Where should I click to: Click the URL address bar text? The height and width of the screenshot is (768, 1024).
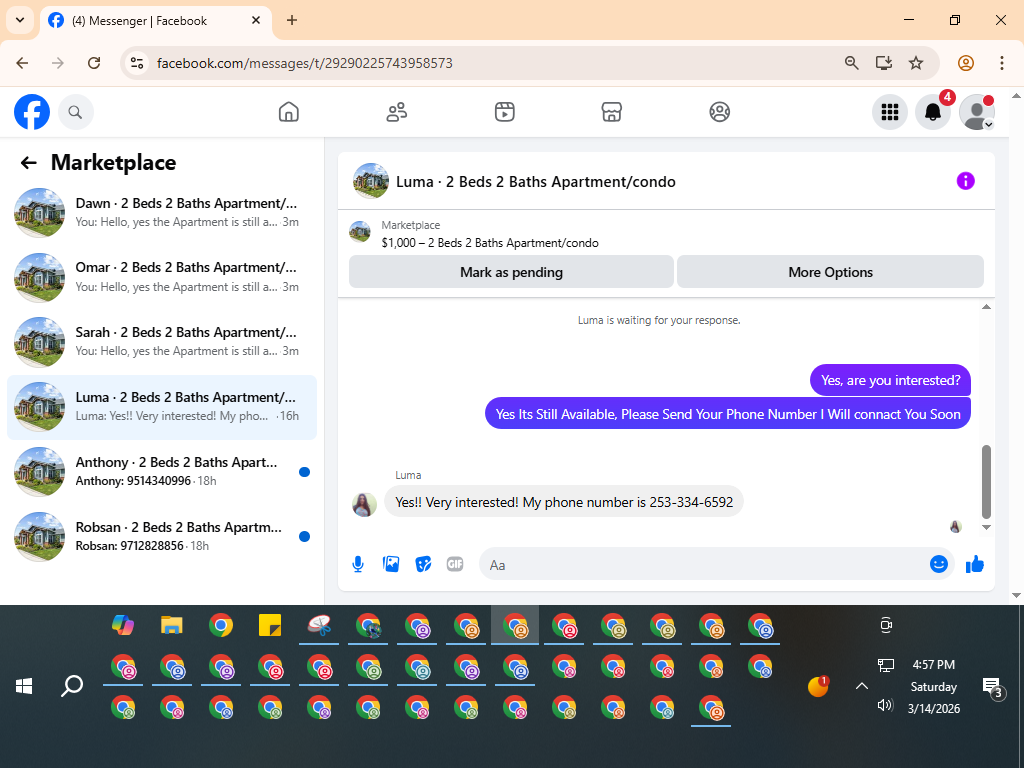coord(304,63)
